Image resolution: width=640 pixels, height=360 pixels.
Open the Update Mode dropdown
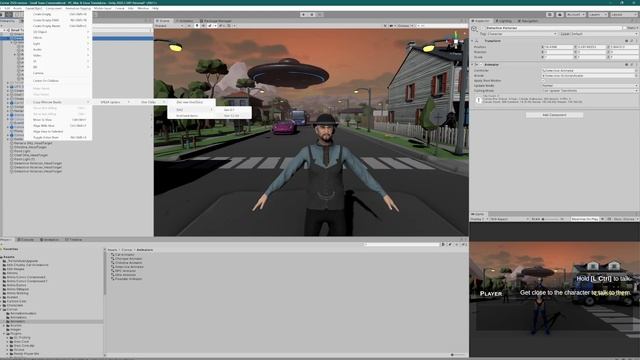click(x=589, y=86)
